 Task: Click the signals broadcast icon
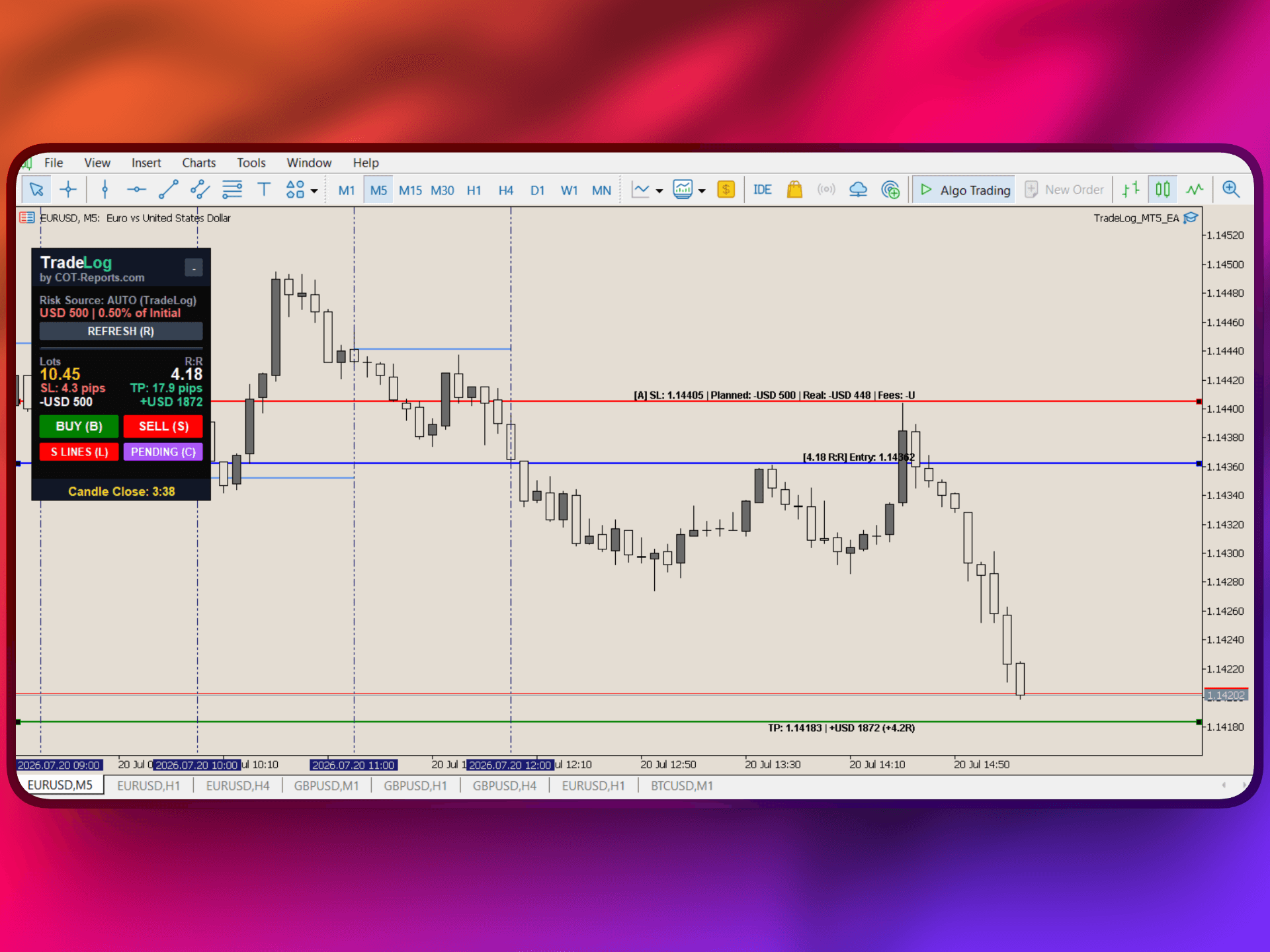click(826, 190)
